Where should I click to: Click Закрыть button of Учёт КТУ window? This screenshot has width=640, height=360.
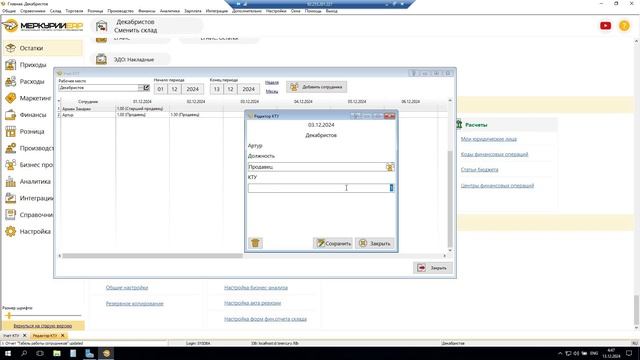coord(433,268)
